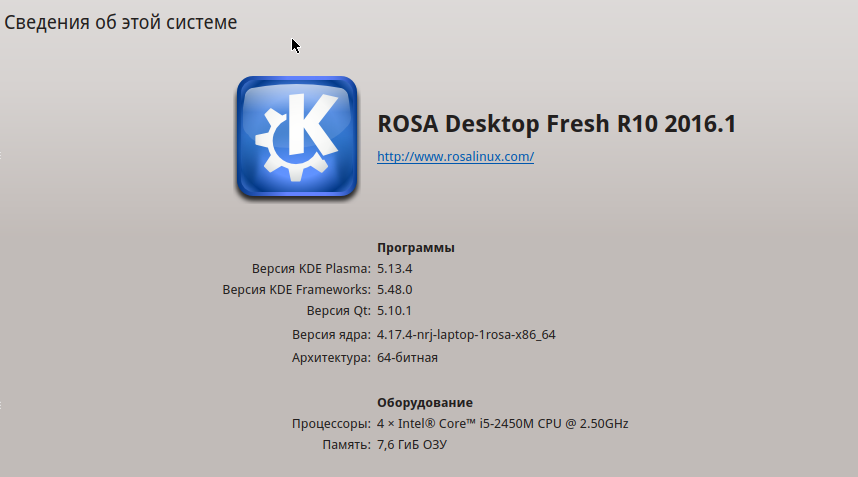
Task: Select the Qt version value 5.10.1
Action: [394, 311]
